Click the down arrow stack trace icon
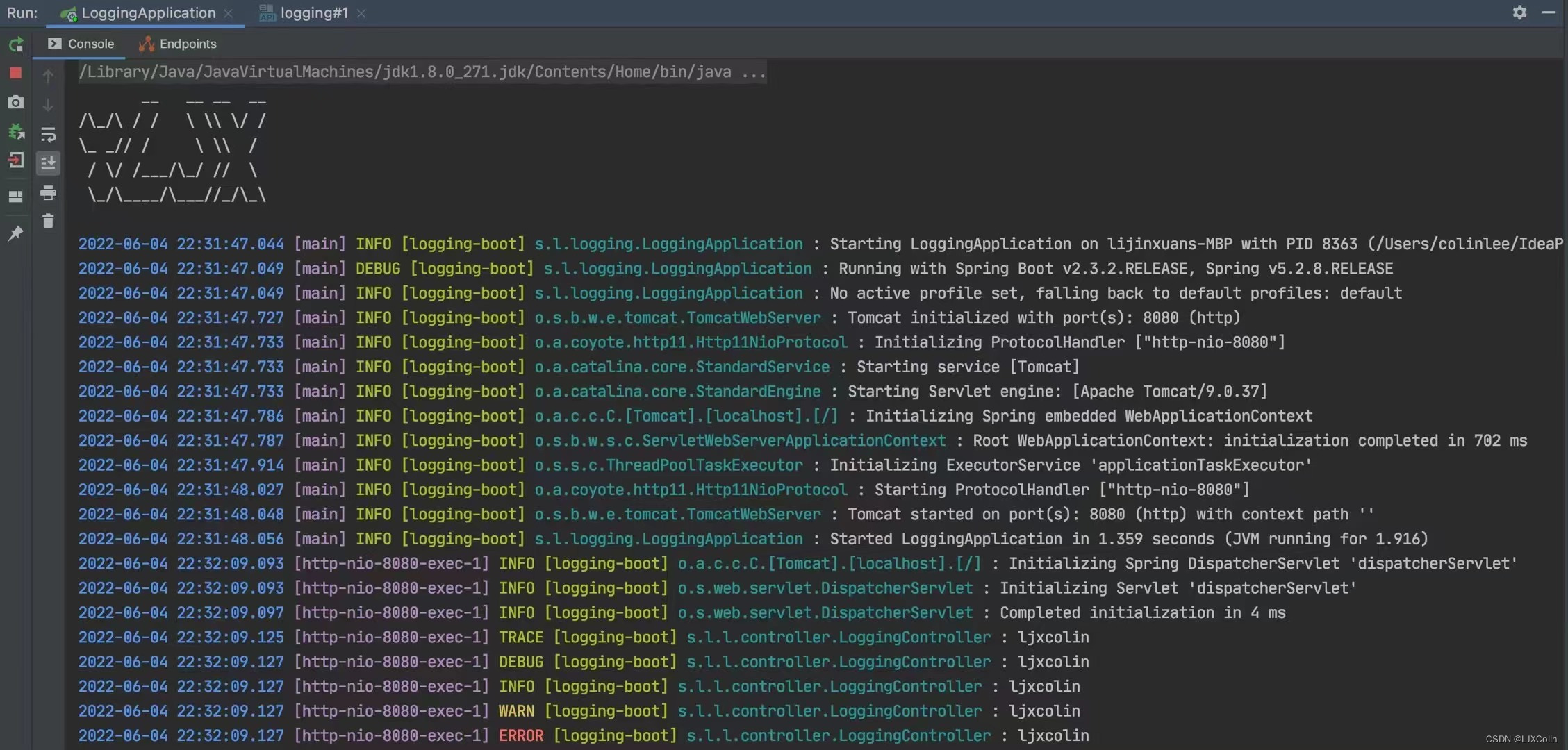Viewport: 1568px width, 750px height. click(48, 105)
